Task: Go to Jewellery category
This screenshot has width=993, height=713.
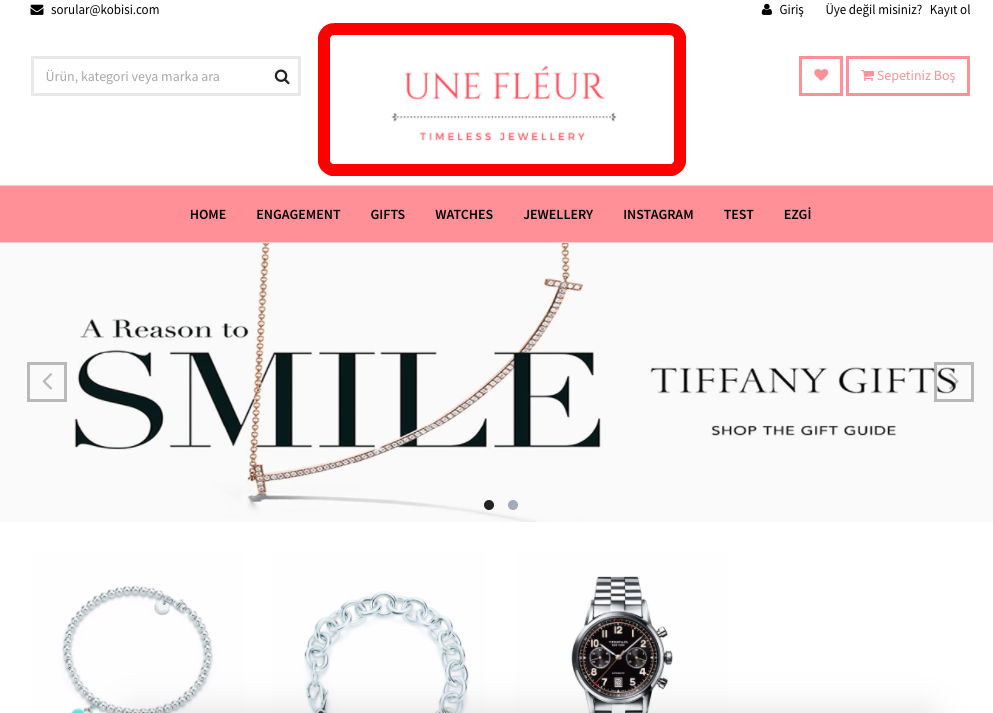Action: [558, 215]
